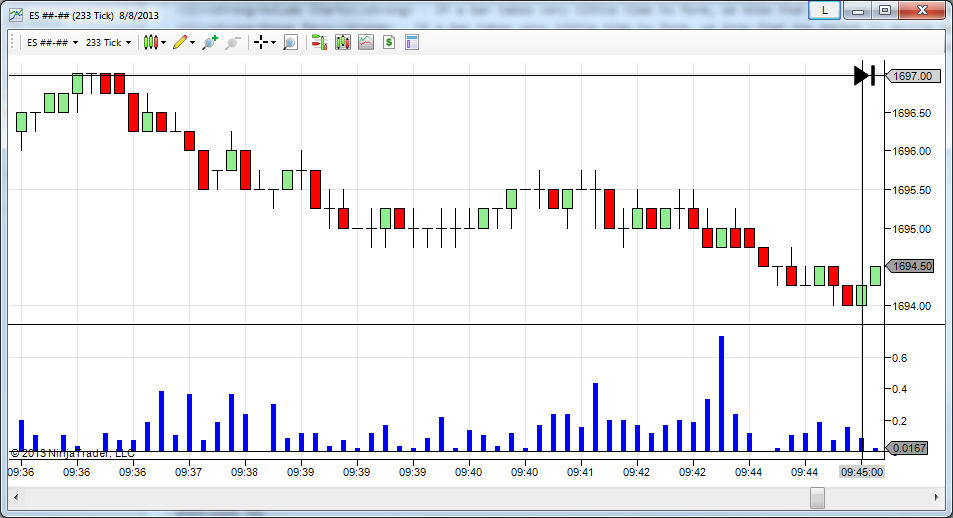Image resolution: width=953 pixels, height=518 pixels.
Task: Click the 1694.50 current price marker
Action: 912,267
